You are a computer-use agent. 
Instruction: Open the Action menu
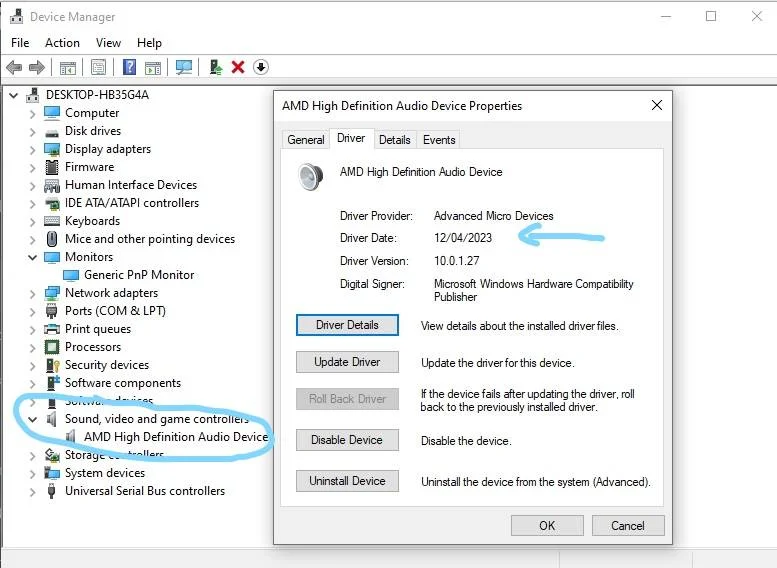pos(62,43)
